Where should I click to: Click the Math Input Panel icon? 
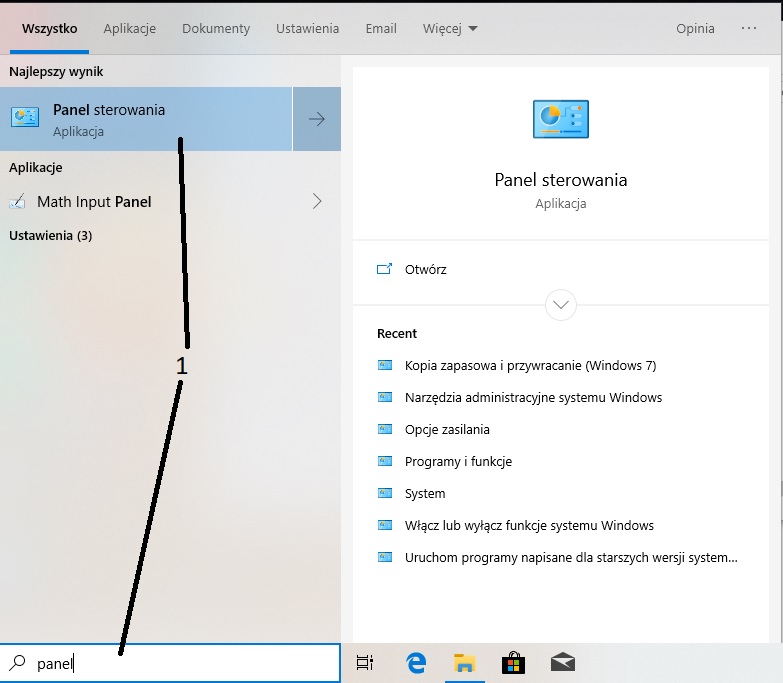[x=17, y=202]
